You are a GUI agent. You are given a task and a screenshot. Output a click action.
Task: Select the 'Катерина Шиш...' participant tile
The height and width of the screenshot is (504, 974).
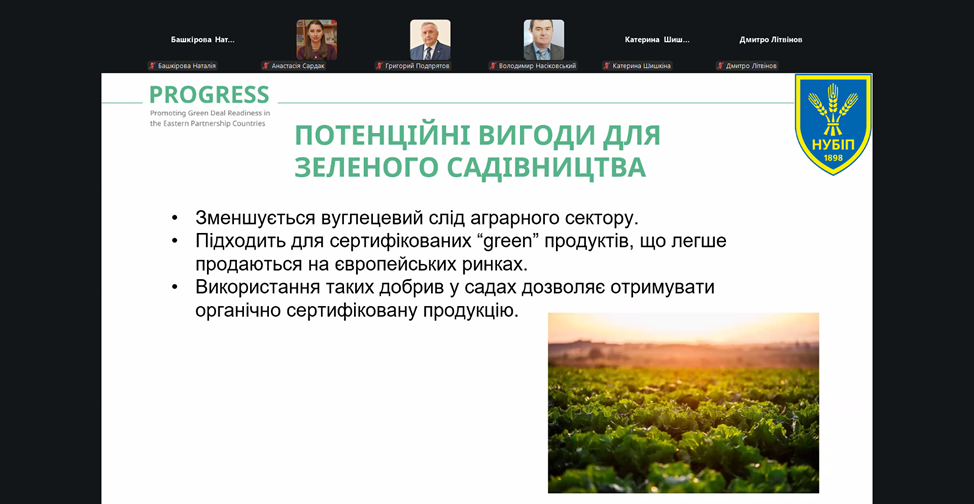point(657,40)
